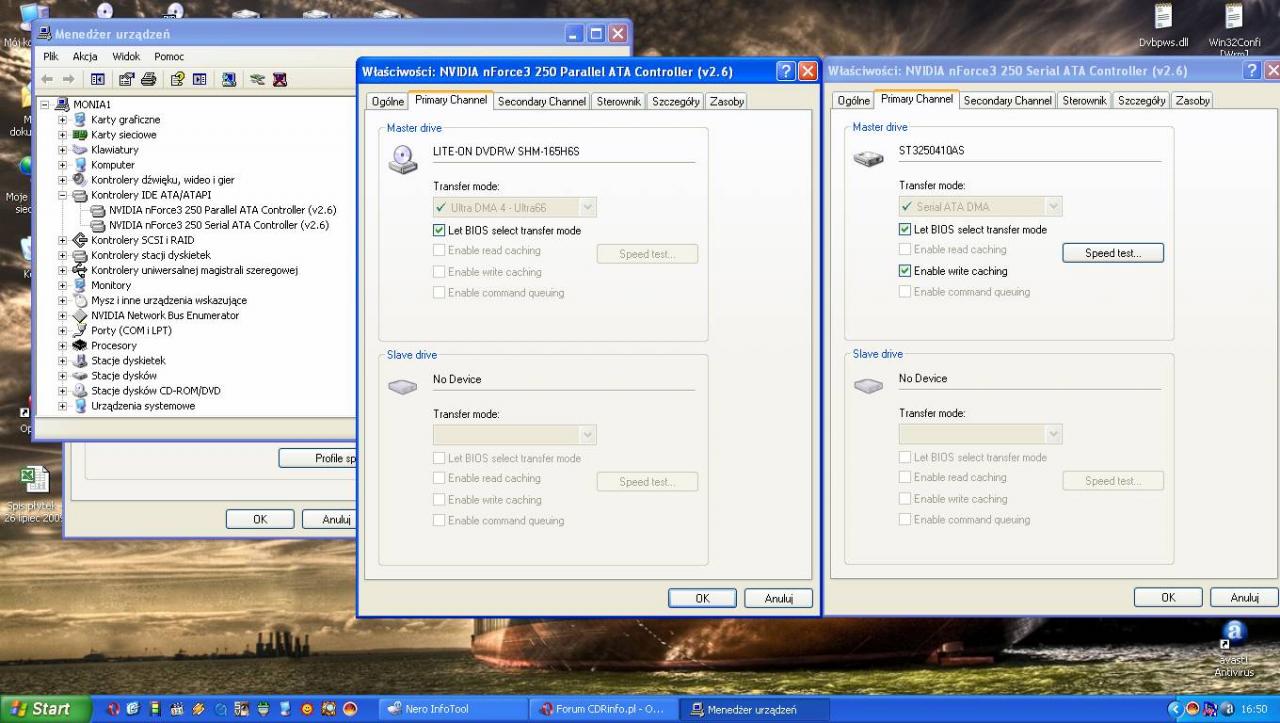Open the Akcja menu
Image resolution: width=1280 pixels, height=723 pixels.
(85, 57)
